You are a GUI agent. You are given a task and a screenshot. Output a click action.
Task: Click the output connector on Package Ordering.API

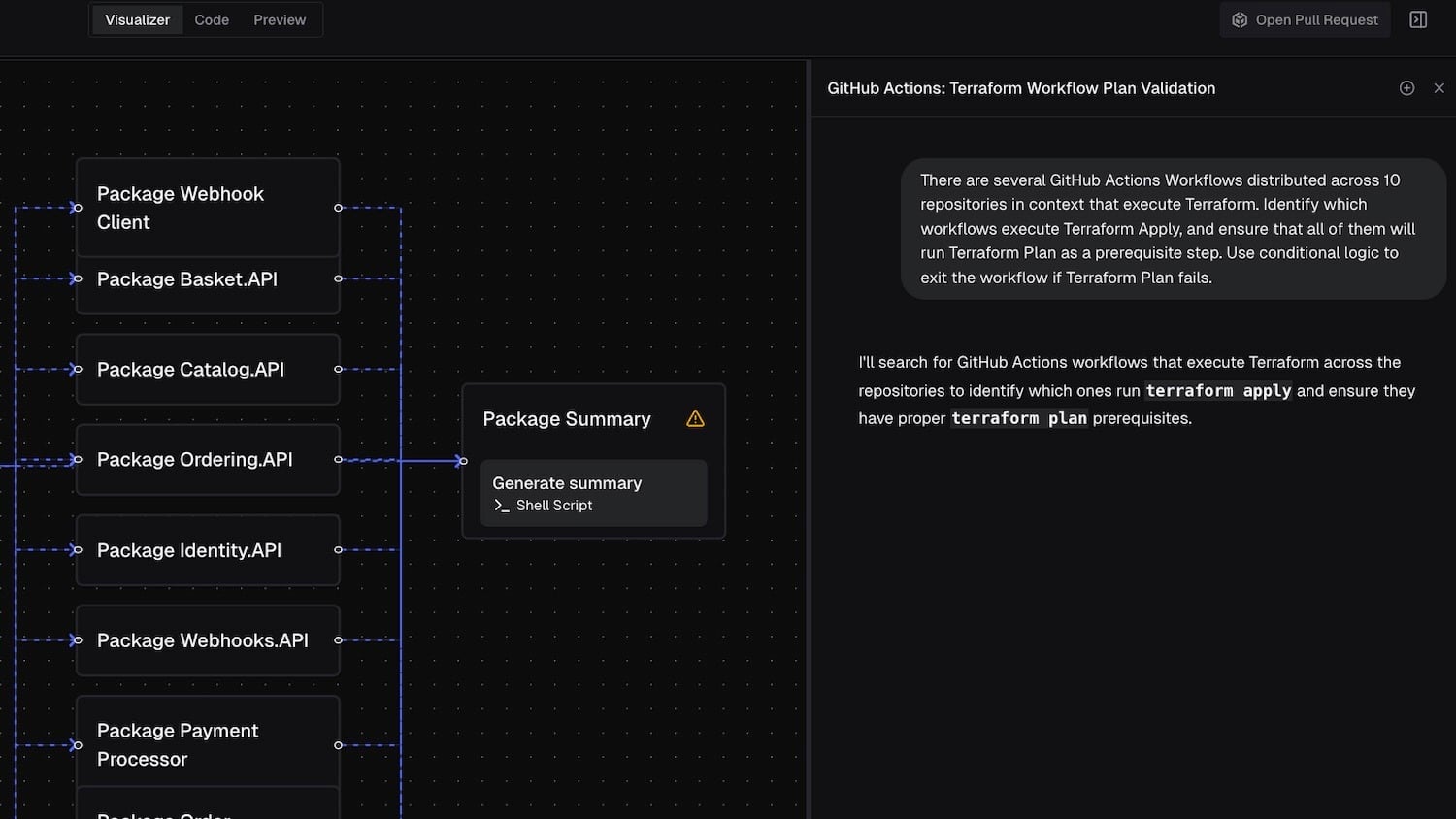tap(339, 460)
